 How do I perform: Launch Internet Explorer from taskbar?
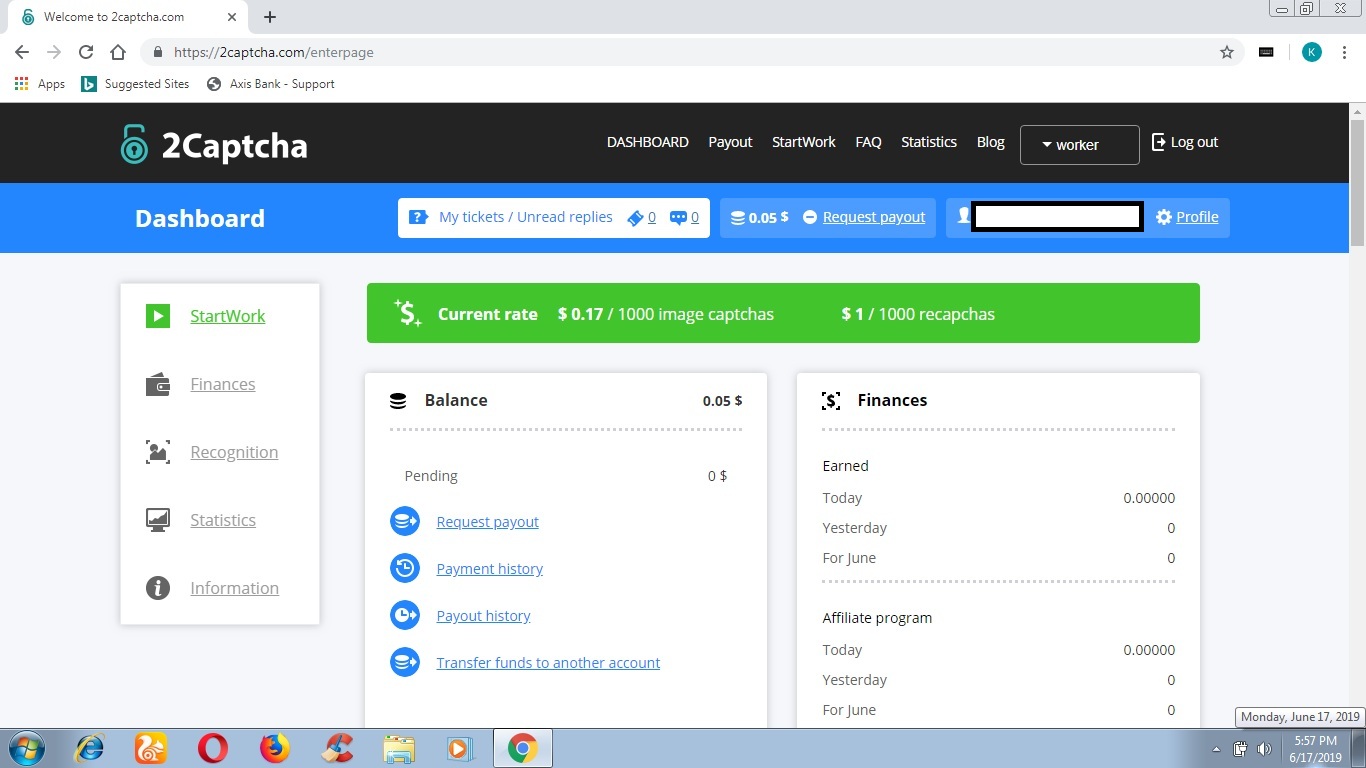coord(89,748)
